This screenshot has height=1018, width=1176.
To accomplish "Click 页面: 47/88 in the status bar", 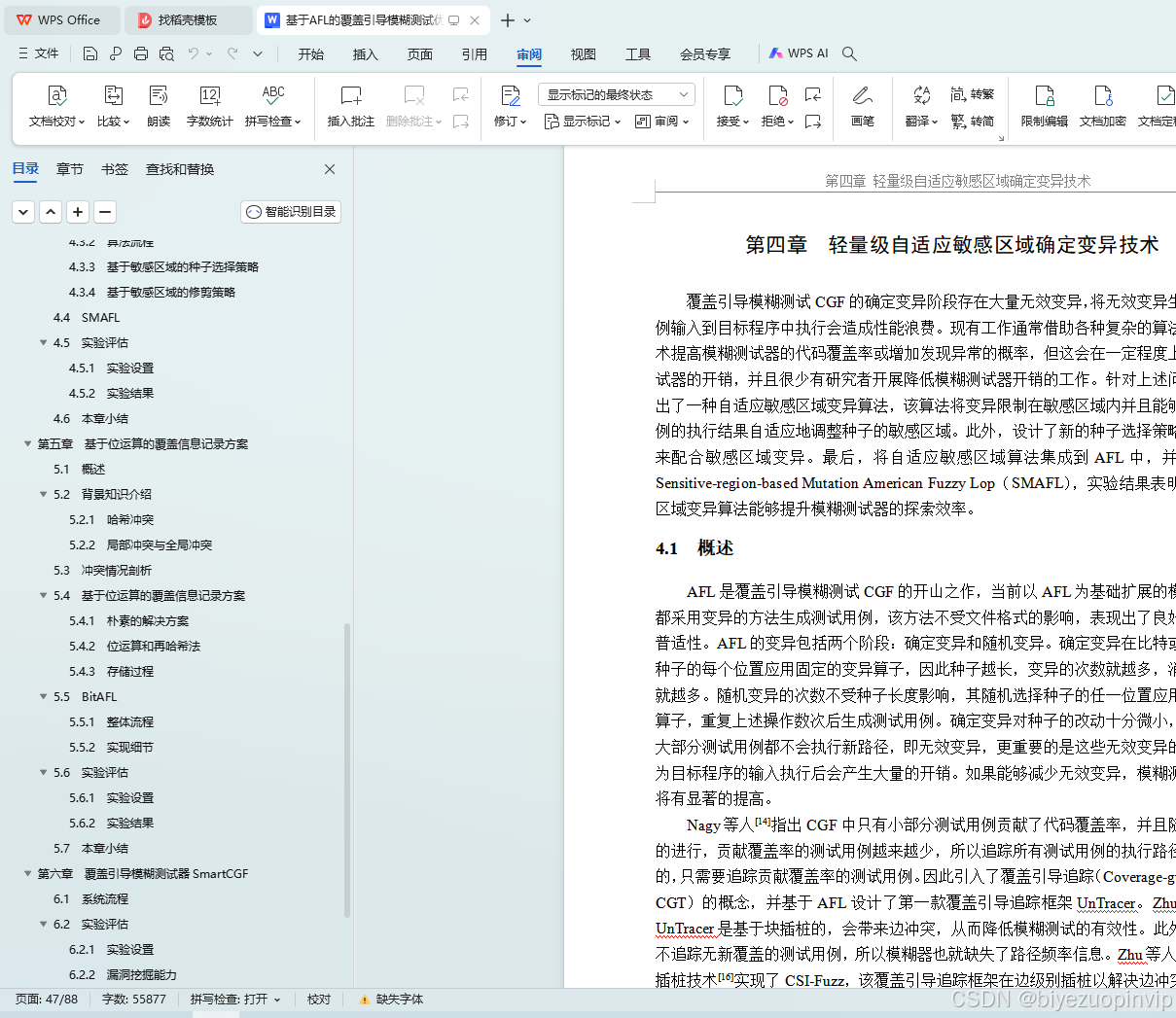I will click(x=44, y=999).
